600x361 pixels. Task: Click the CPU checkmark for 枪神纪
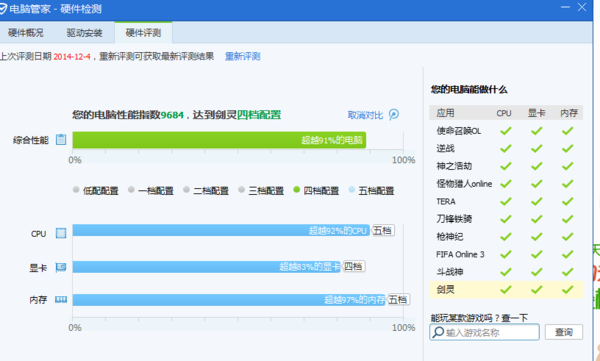(x=506, y=237)
